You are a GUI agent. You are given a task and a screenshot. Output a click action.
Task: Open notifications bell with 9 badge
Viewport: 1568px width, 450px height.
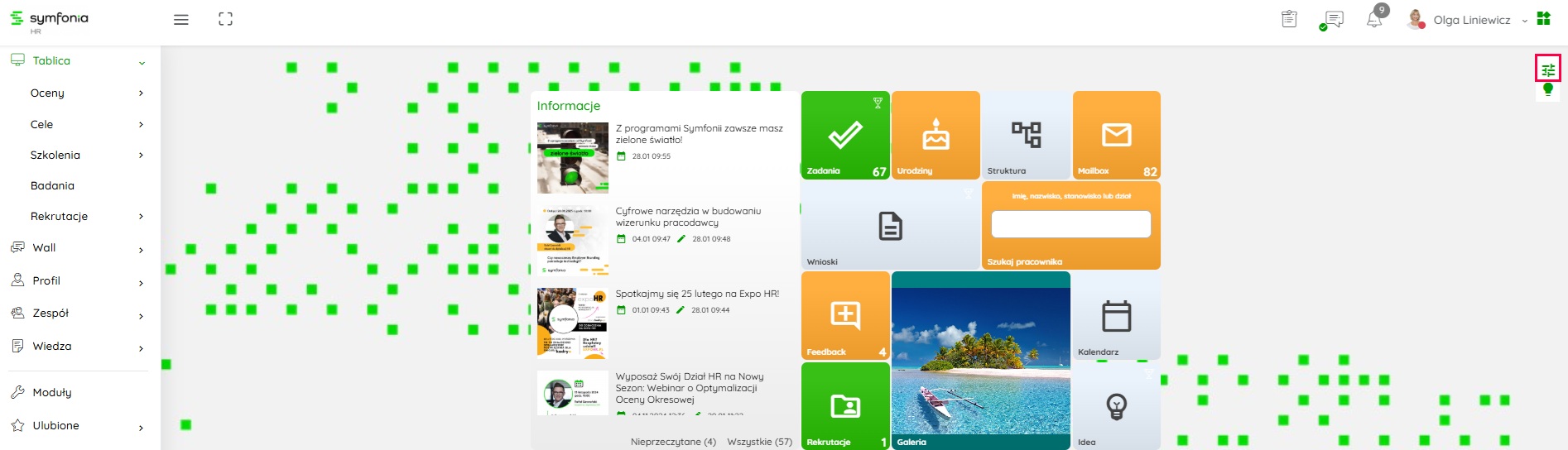[1374, 19]
